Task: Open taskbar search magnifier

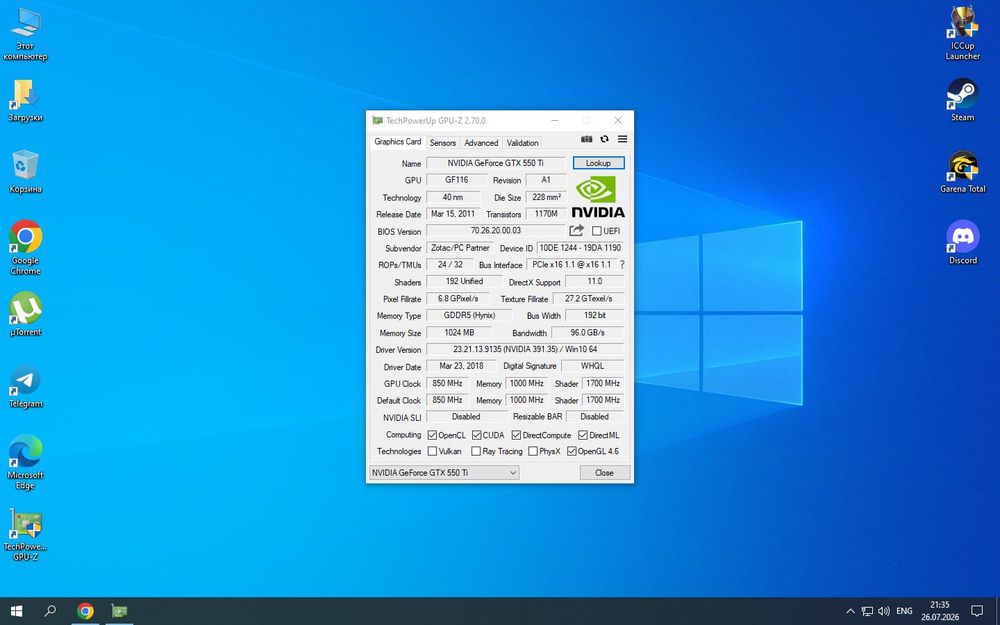Action: tap(50, 611)
